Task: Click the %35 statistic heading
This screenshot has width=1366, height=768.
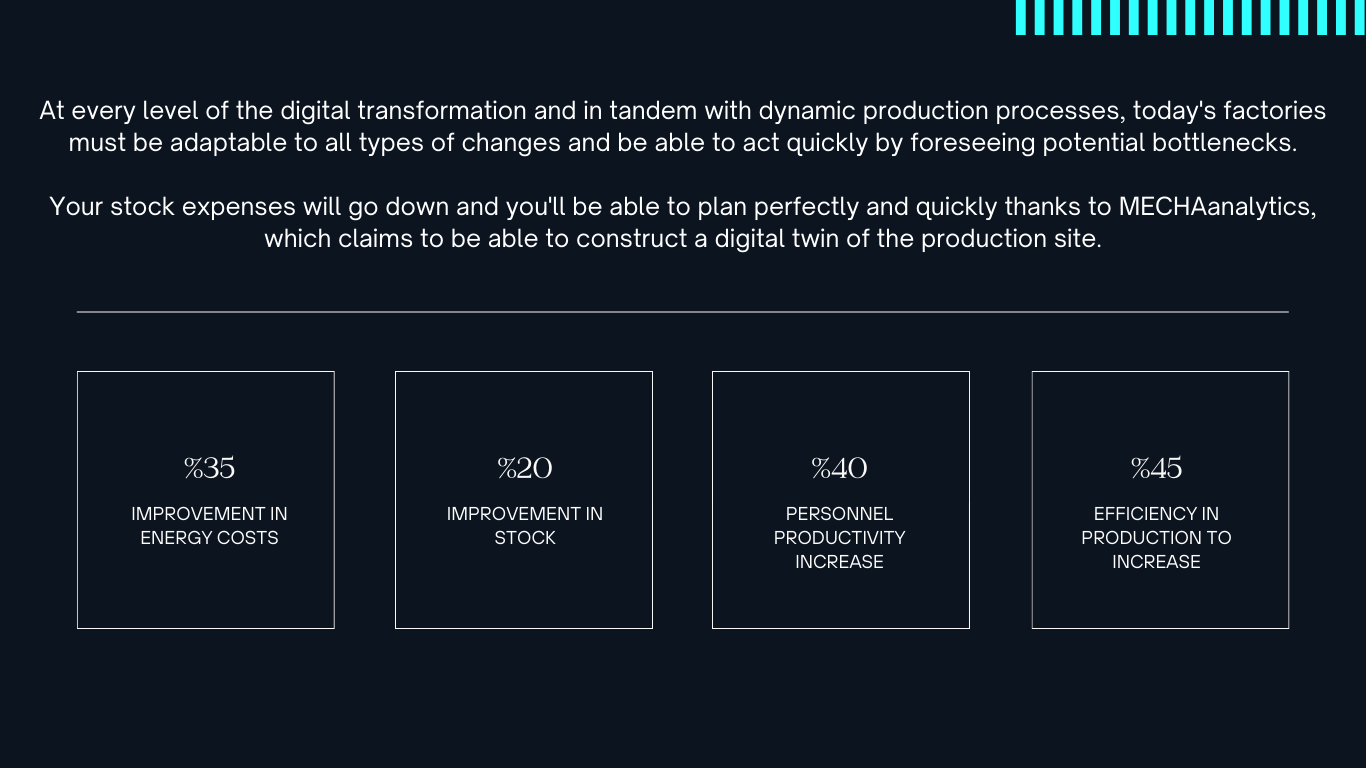Action: [x=209, y=468]
